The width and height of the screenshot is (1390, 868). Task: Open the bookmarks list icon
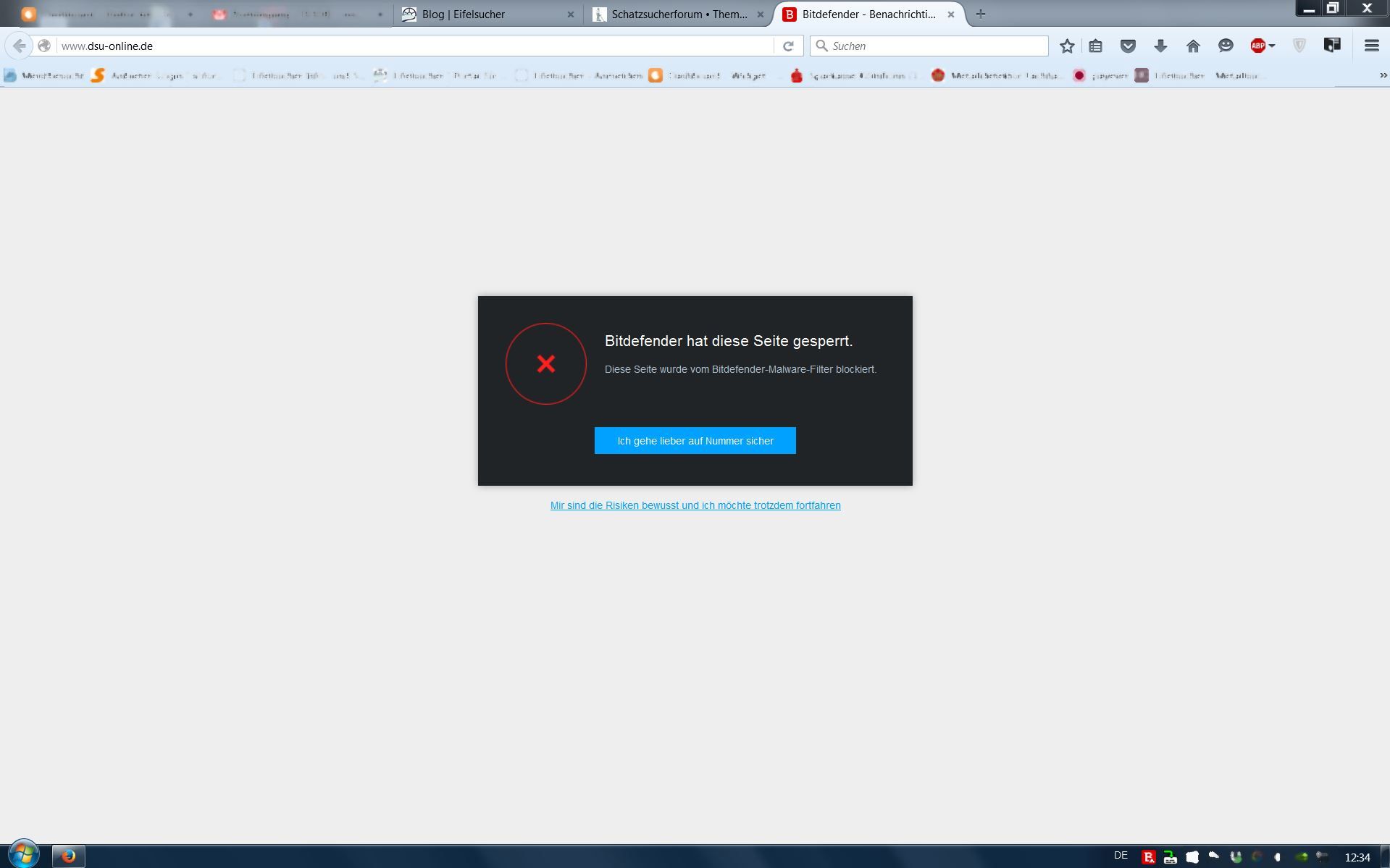(1095, 46)
